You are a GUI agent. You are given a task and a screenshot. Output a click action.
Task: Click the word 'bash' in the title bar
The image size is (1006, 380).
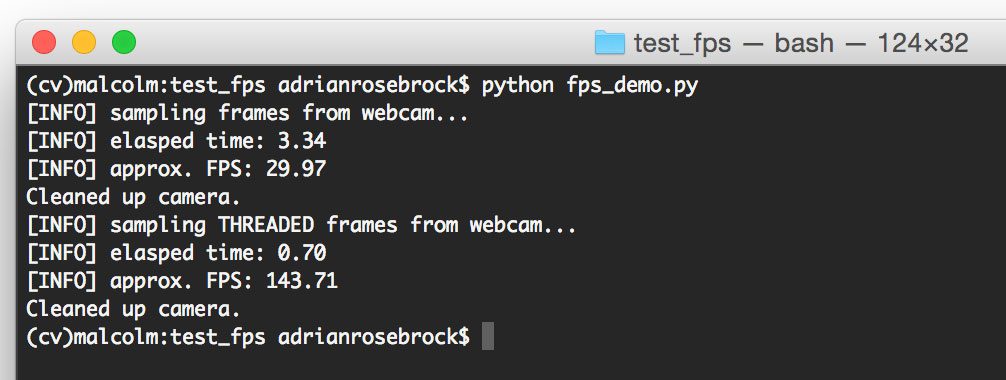click(805, 44)
